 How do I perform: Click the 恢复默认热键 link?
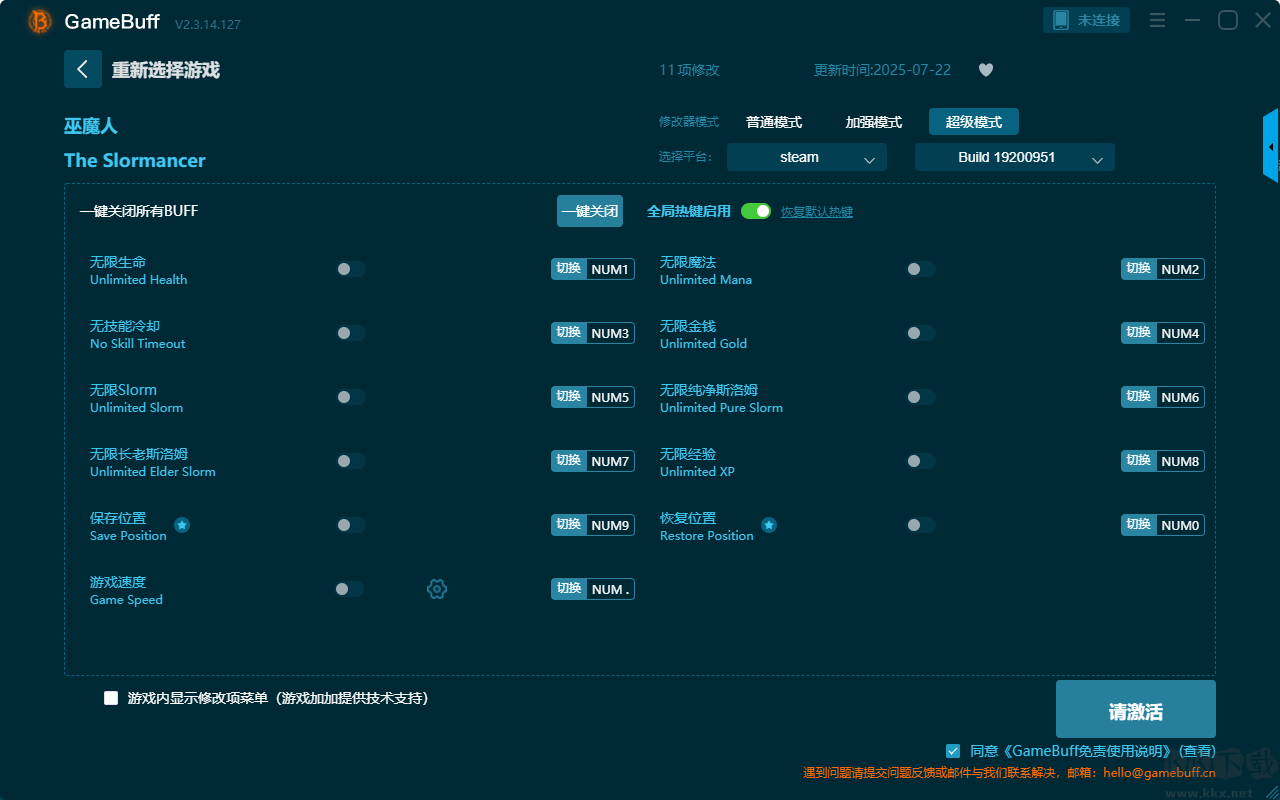click(816, 212)
